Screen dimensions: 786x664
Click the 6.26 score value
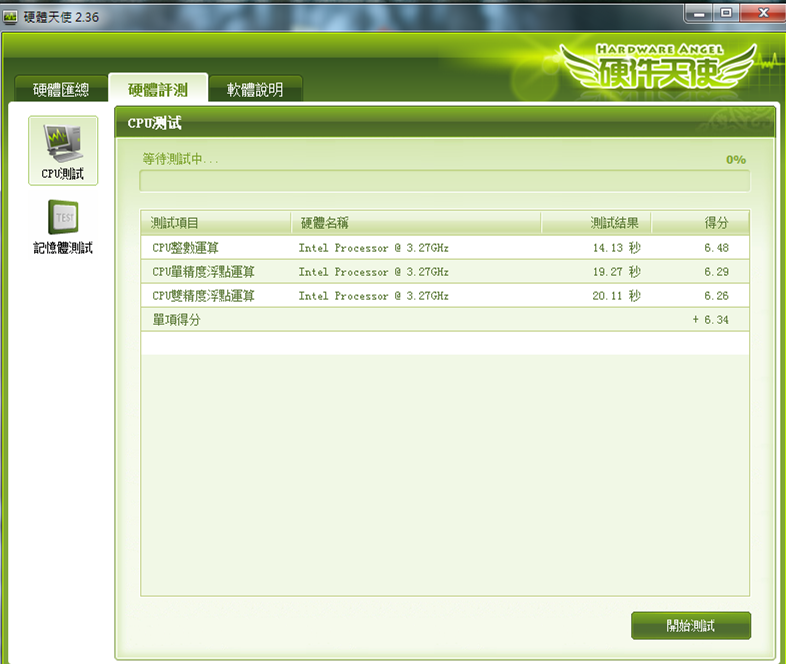pyautogui.click(x=716, y=296)
